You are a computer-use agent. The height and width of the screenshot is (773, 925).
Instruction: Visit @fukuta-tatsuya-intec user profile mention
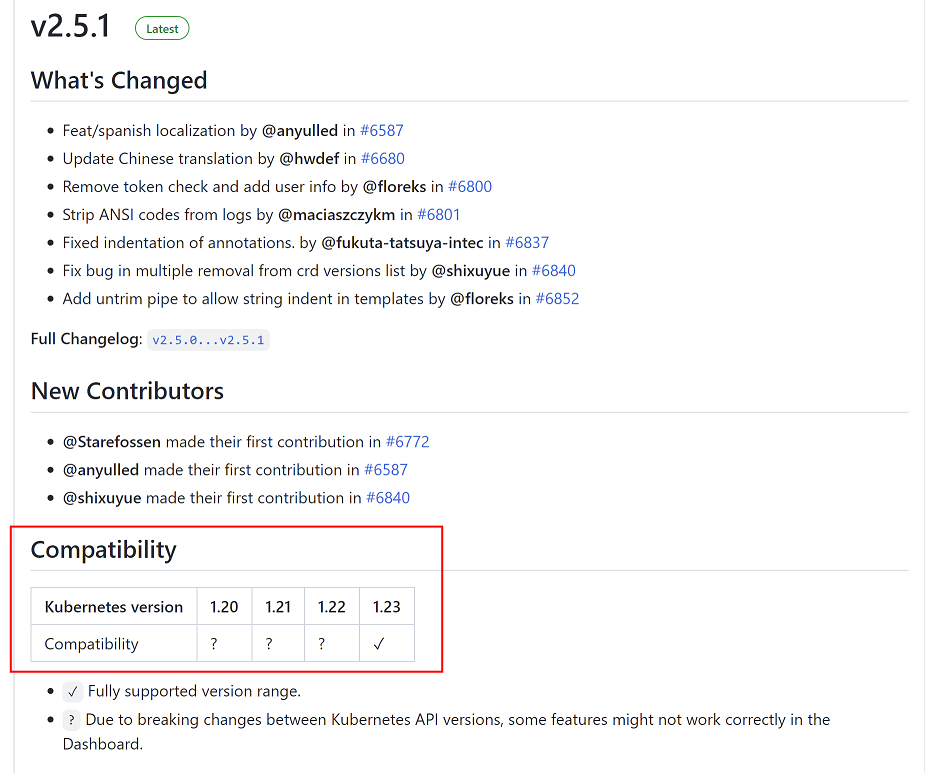[402, 242]
